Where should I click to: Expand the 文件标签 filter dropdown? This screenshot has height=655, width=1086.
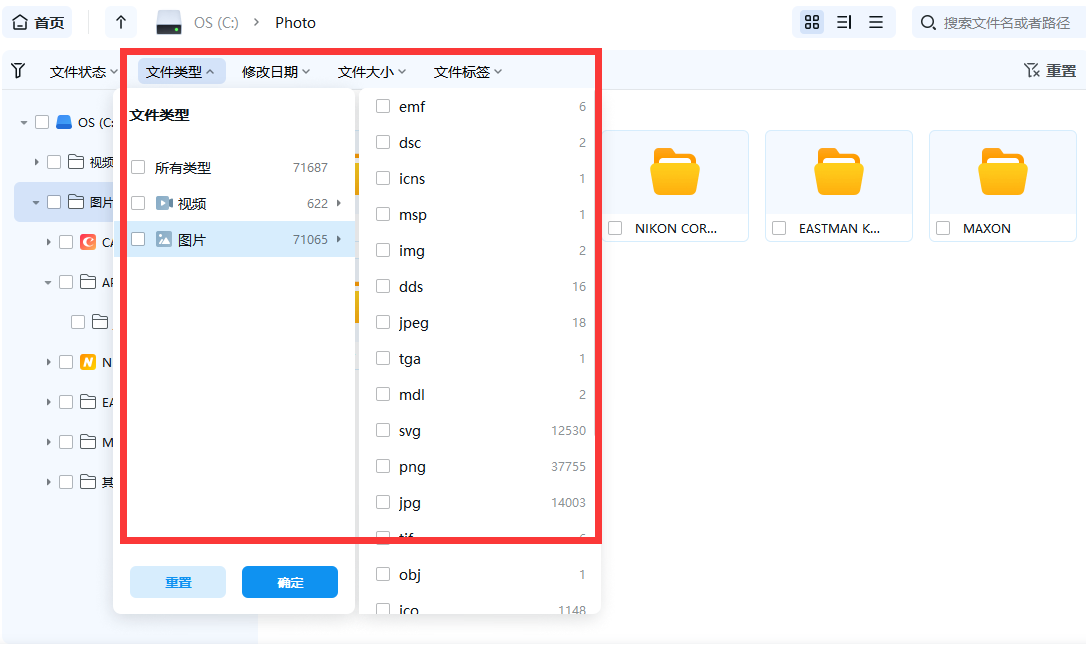(467, 72)
